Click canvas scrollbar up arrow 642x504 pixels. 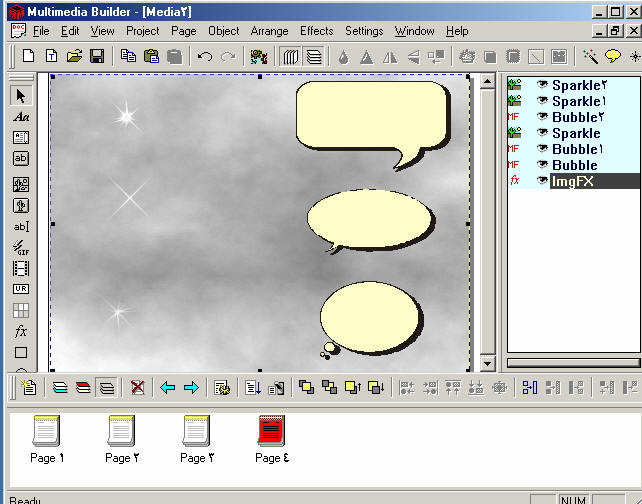pyautogui.click(x=487, y=81)
